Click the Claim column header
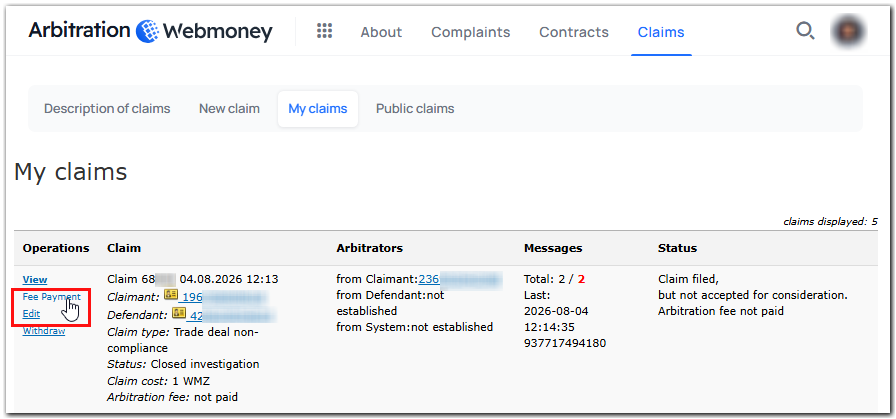Screen dimensions: 896x419 tap(124, 248)
